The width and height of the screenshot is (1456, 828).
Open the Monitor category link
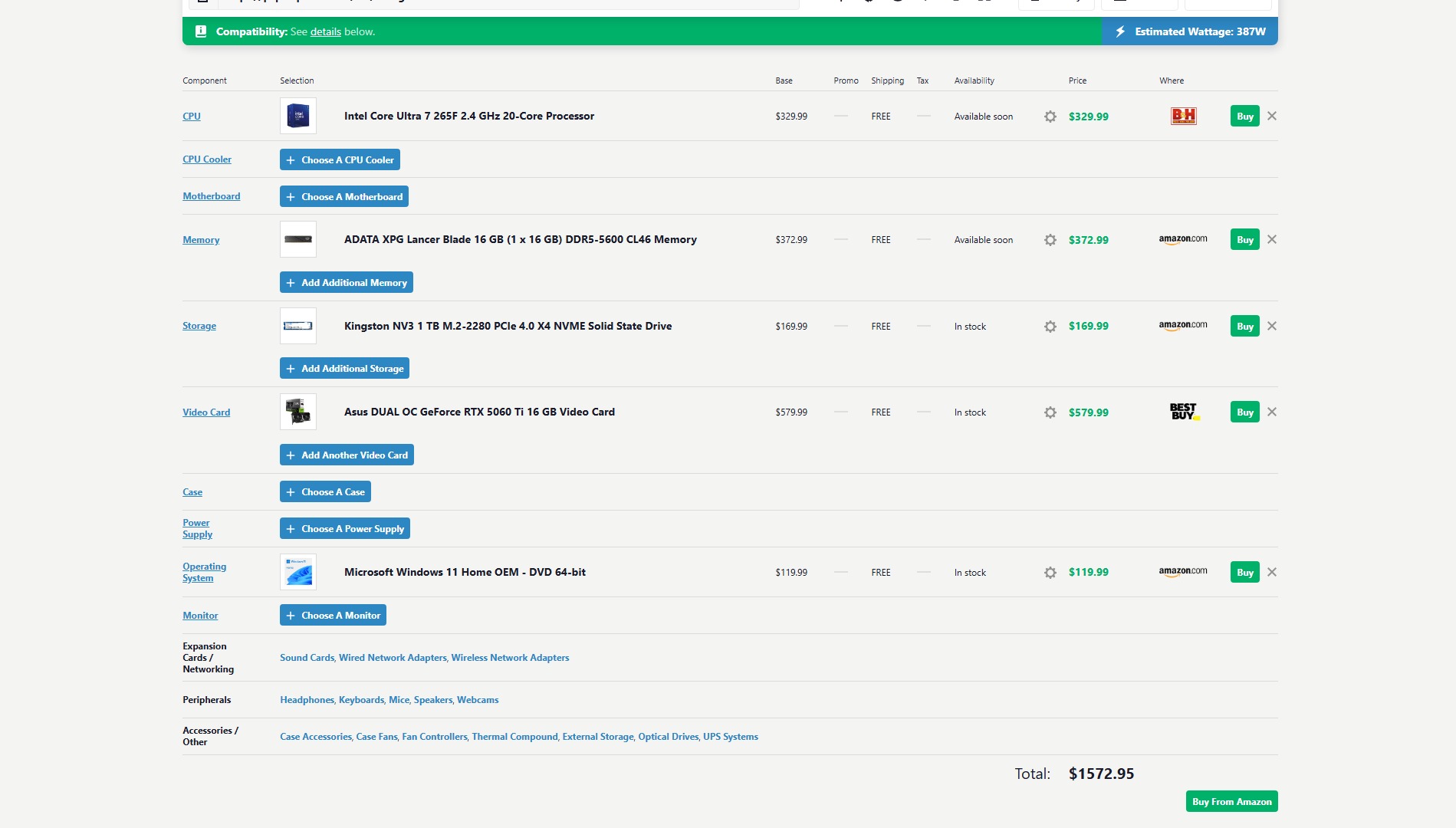(x=200, y=616)
